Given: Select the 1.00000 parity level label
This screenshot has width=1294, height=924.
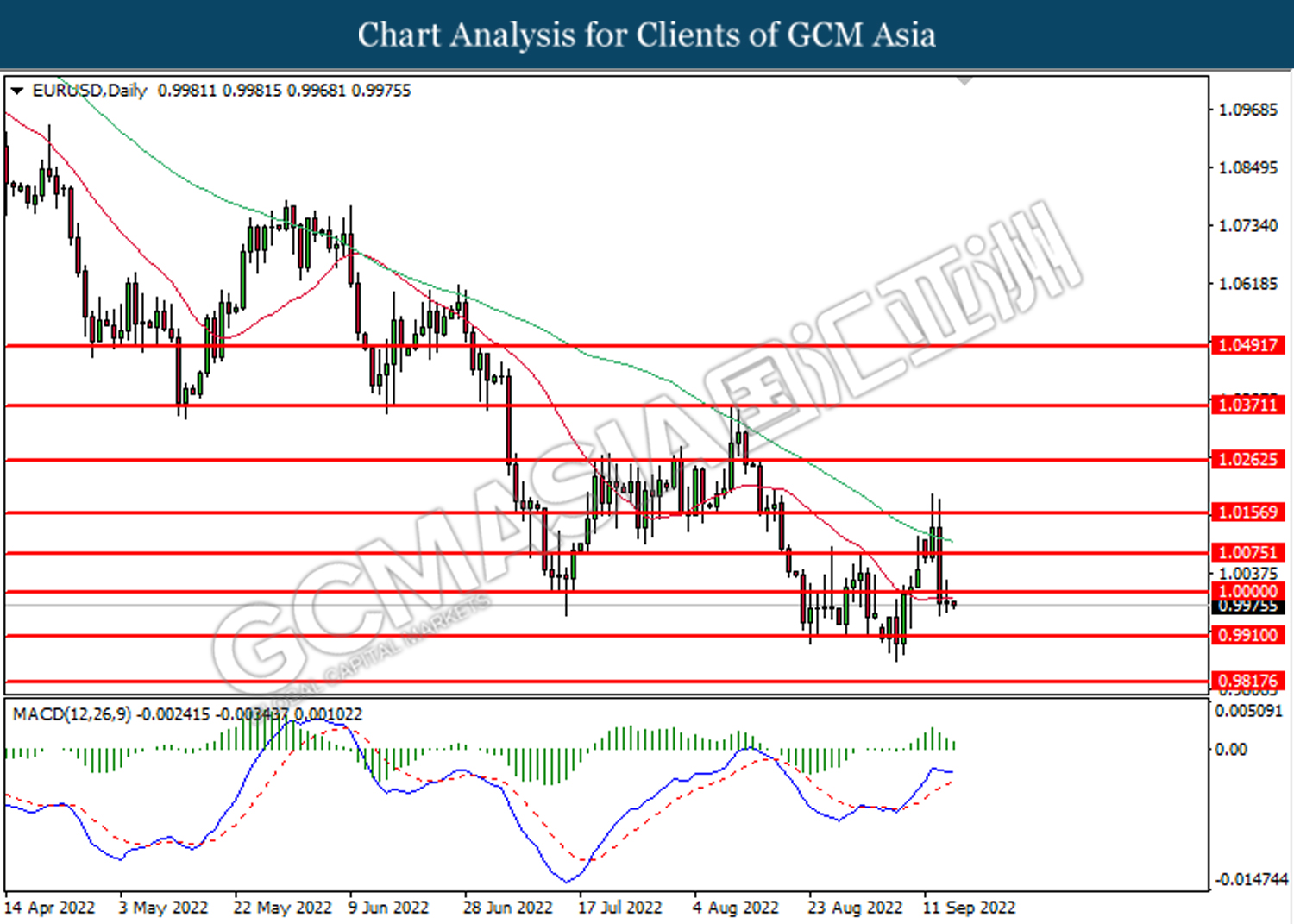Looking at the screenshot, I should point(1247,591).
